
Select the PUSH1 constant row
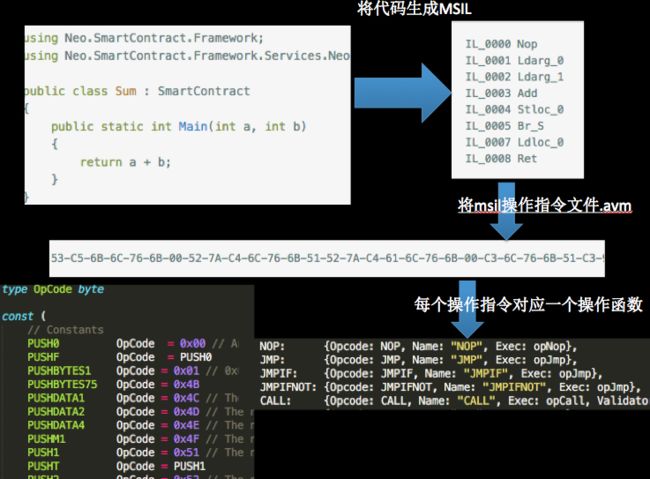click(141, 453)
